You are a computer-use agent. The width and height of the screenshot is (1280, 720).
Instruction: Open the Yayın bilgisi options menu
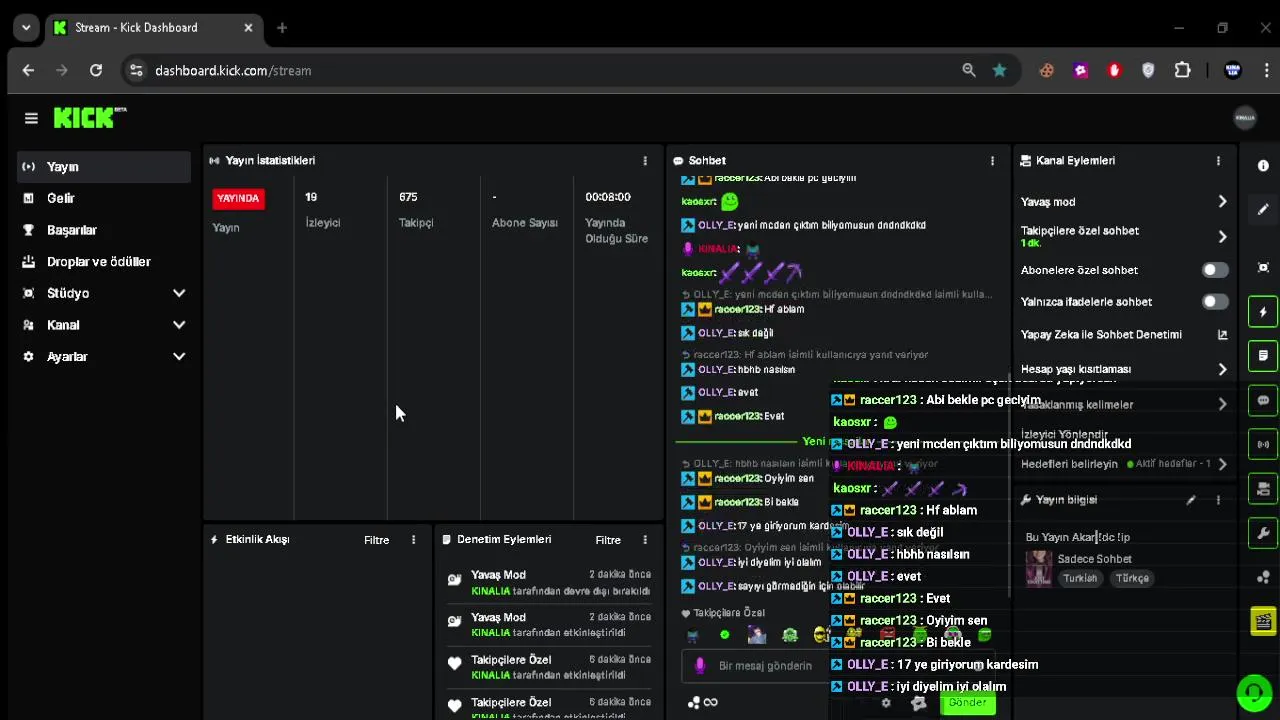click(x=1218, y=500)
